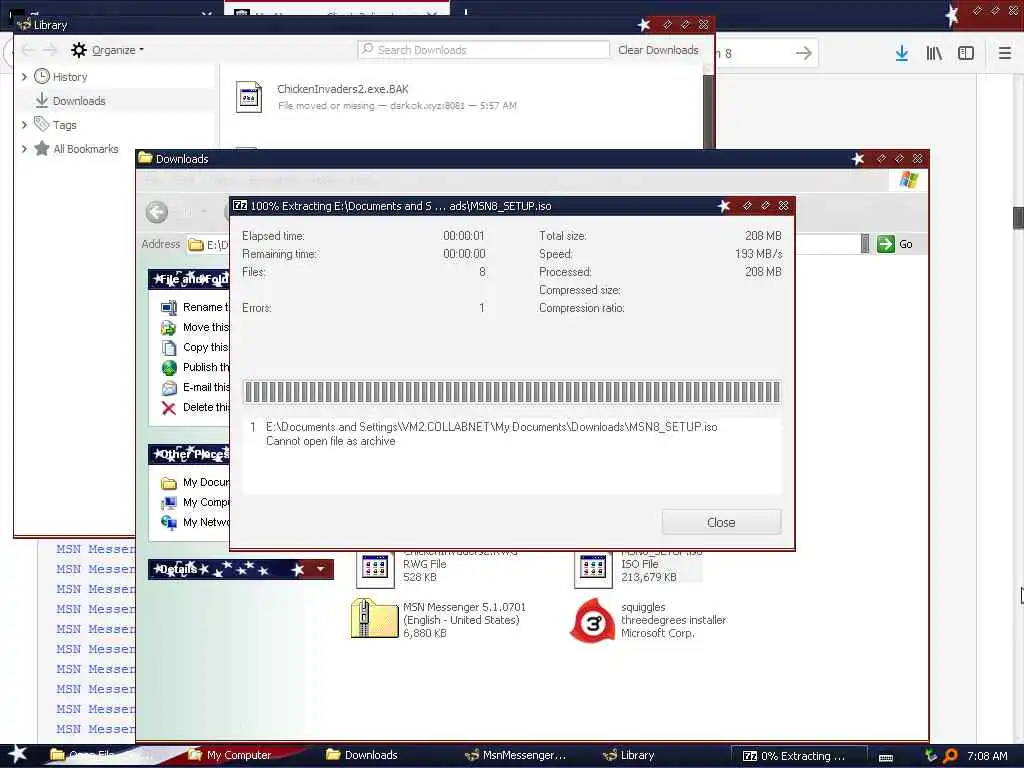The image size is (1024, 768).
Task: Click red X delete icon in tasks pane
Action: (x=168, y=408)
